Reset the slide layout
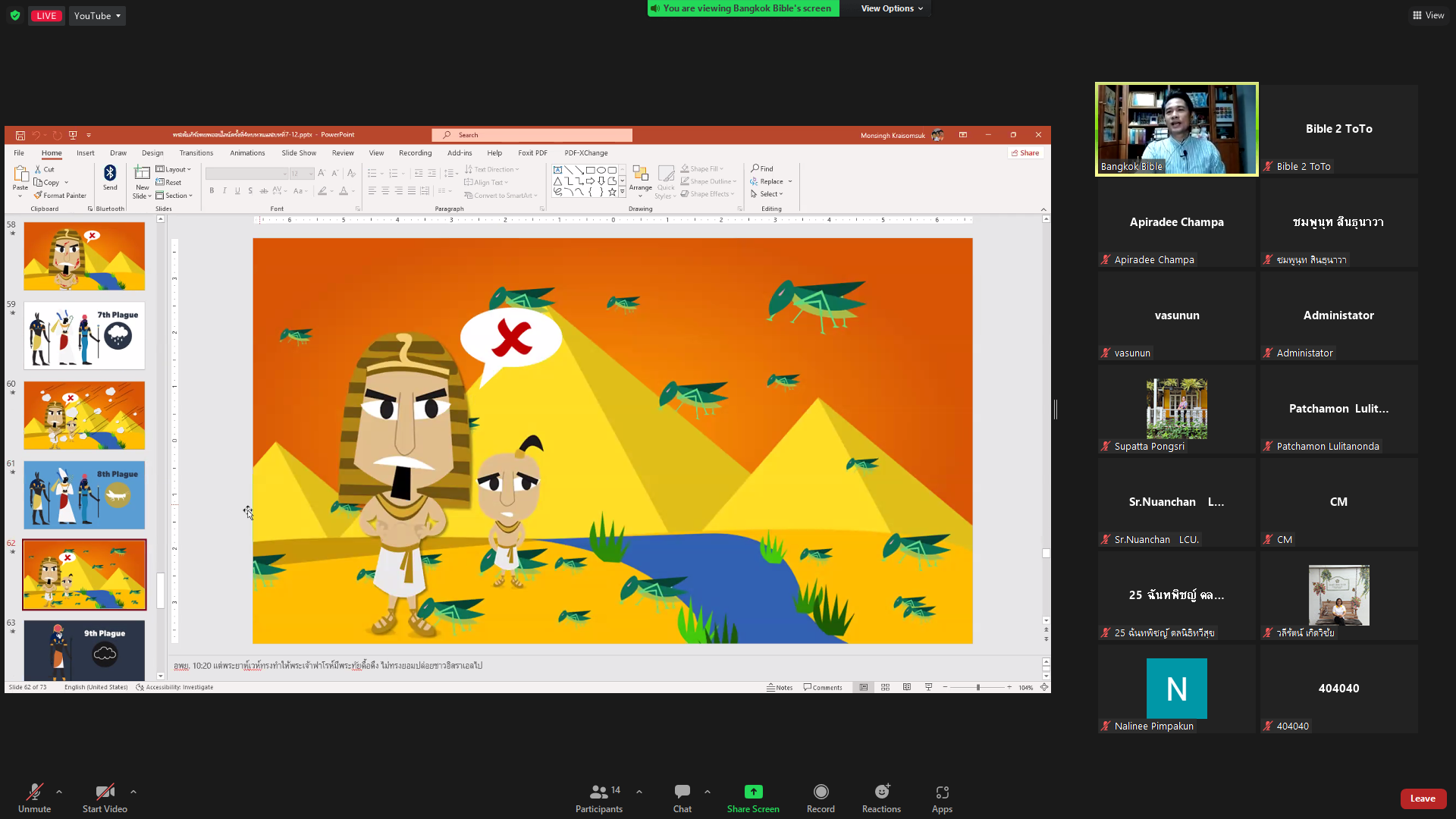Viewport: 1456px width, 819px height. tap(169, 182)
